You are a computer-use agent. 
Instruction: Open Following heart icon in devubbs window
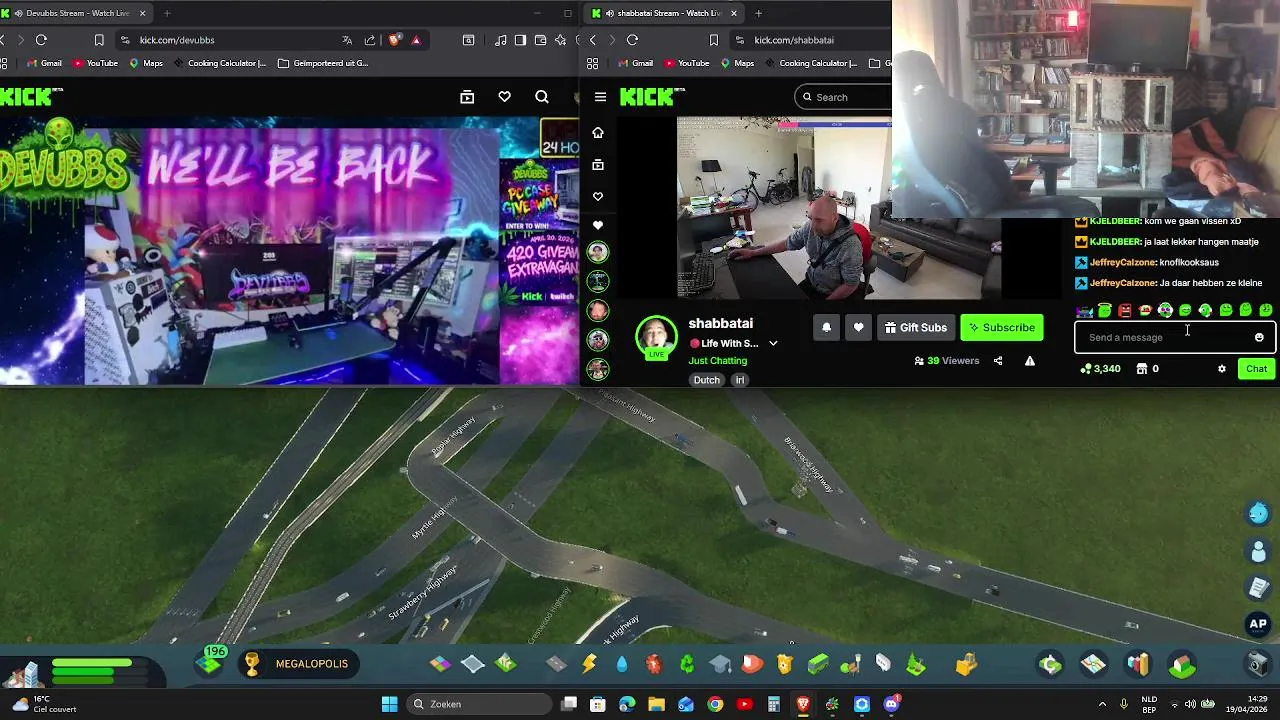click(504, 97)
